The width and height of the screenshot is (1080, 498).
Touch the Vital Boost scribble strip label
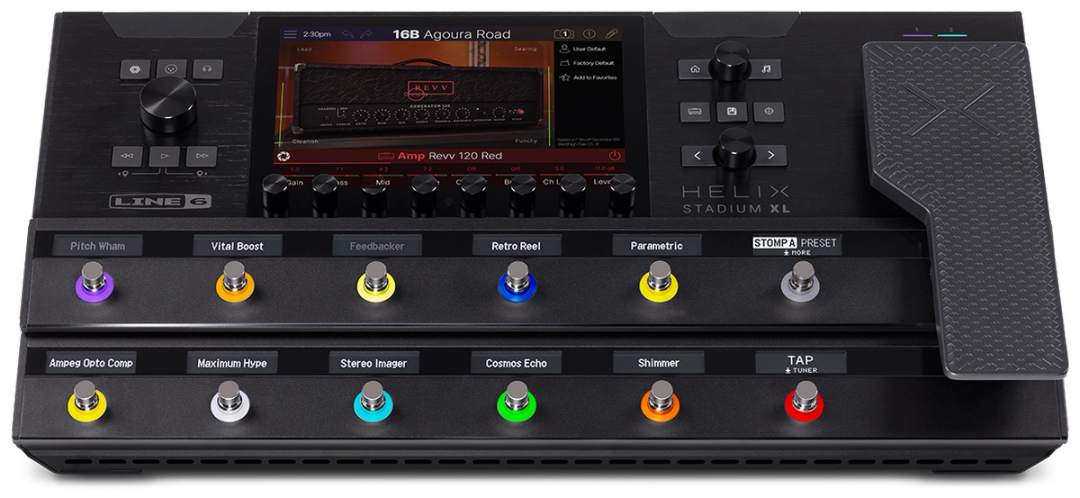[x=237, y=246]
